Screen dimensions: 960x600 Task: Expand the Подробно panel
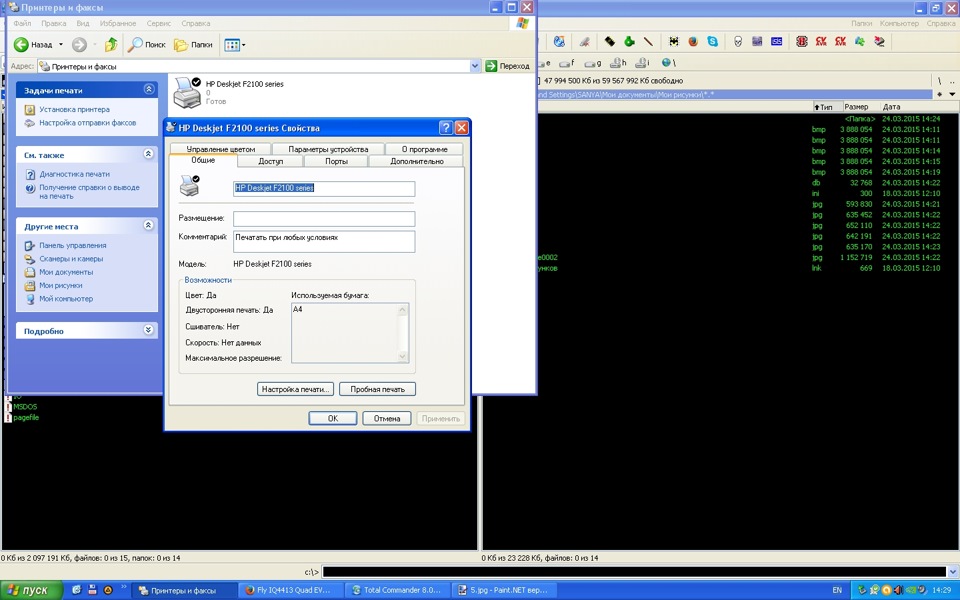pyautogui.click(x=149, y=330)
